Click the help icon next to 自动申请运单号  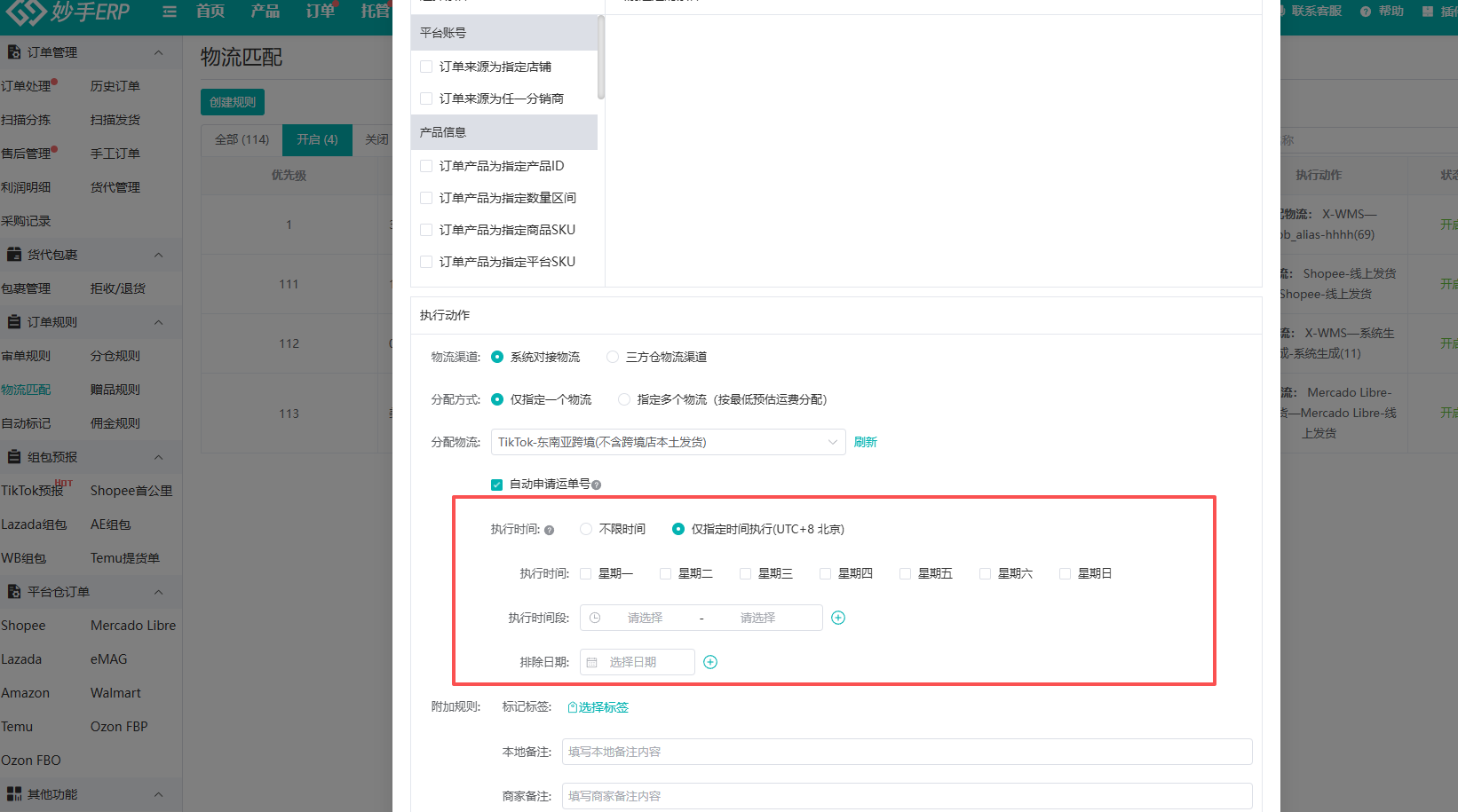[x=597, y=485]
